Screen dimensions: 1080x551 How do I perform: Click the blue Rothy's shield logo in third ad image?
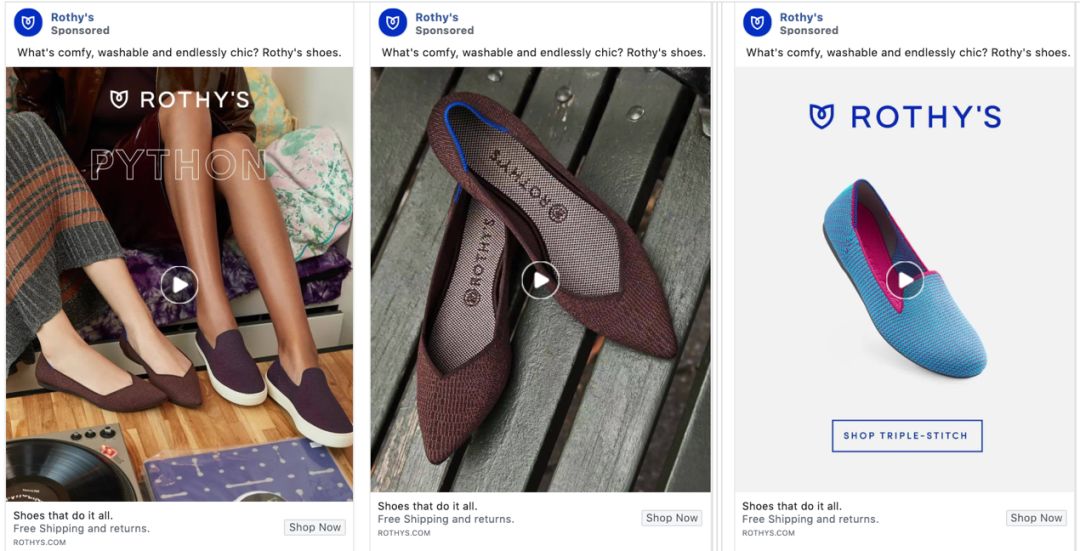821,117
